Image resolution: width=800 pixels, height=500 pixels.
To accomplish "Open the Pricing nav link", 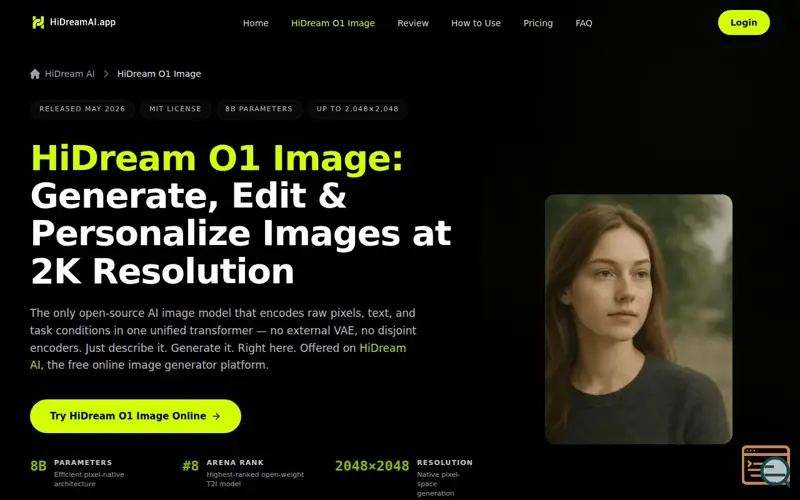I will [538, 23].
